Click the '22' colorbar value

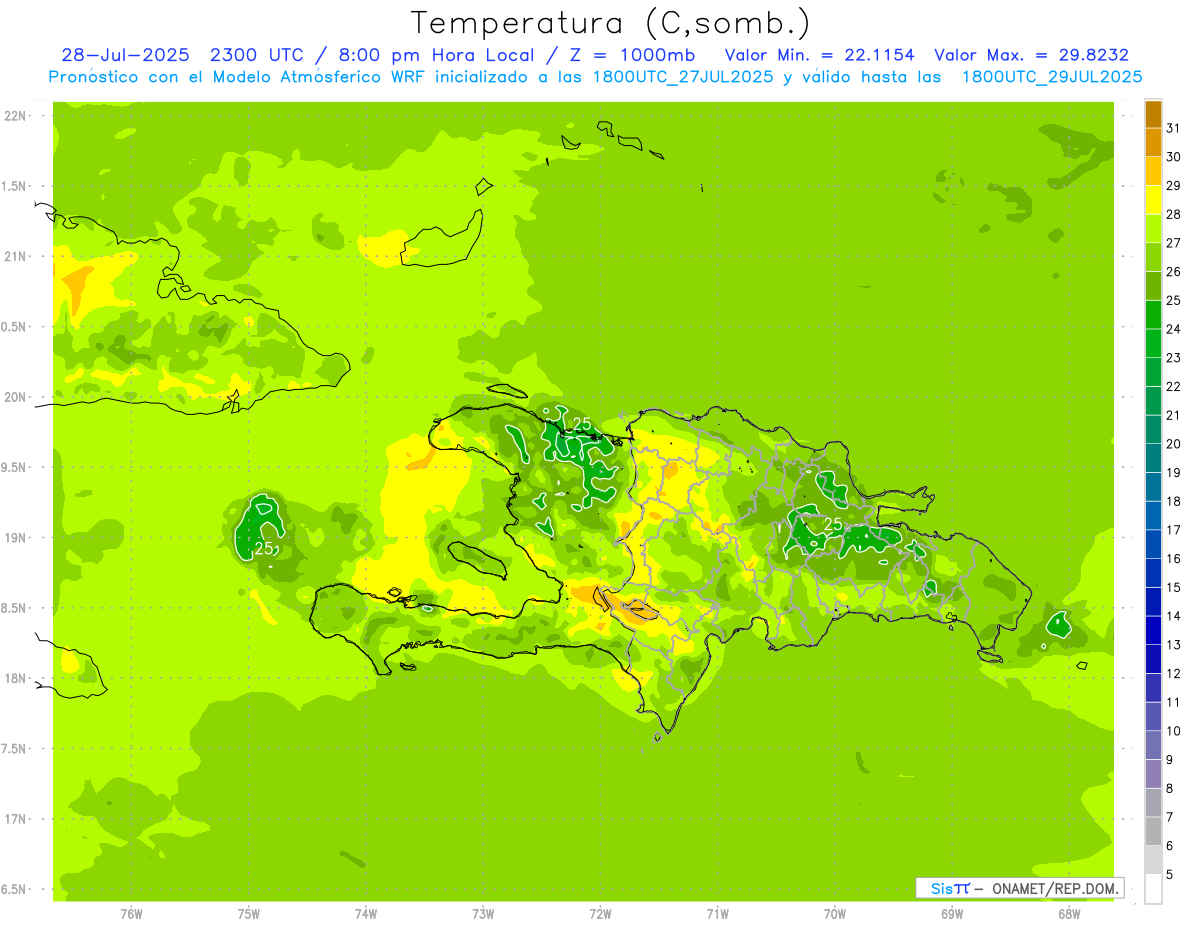(x=1173, y=386)
